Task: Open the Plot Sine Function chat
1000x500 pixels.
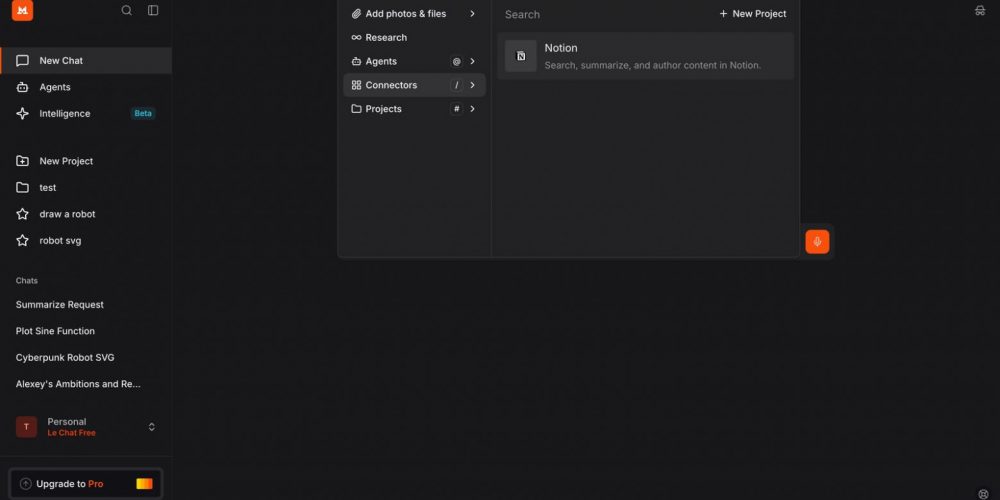Action: click(x=55, y=331)
